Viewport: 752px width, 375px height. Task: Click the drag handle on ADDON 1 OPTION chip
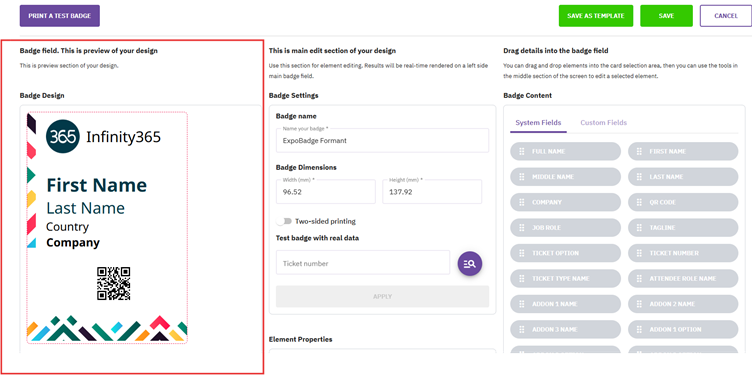639,329
